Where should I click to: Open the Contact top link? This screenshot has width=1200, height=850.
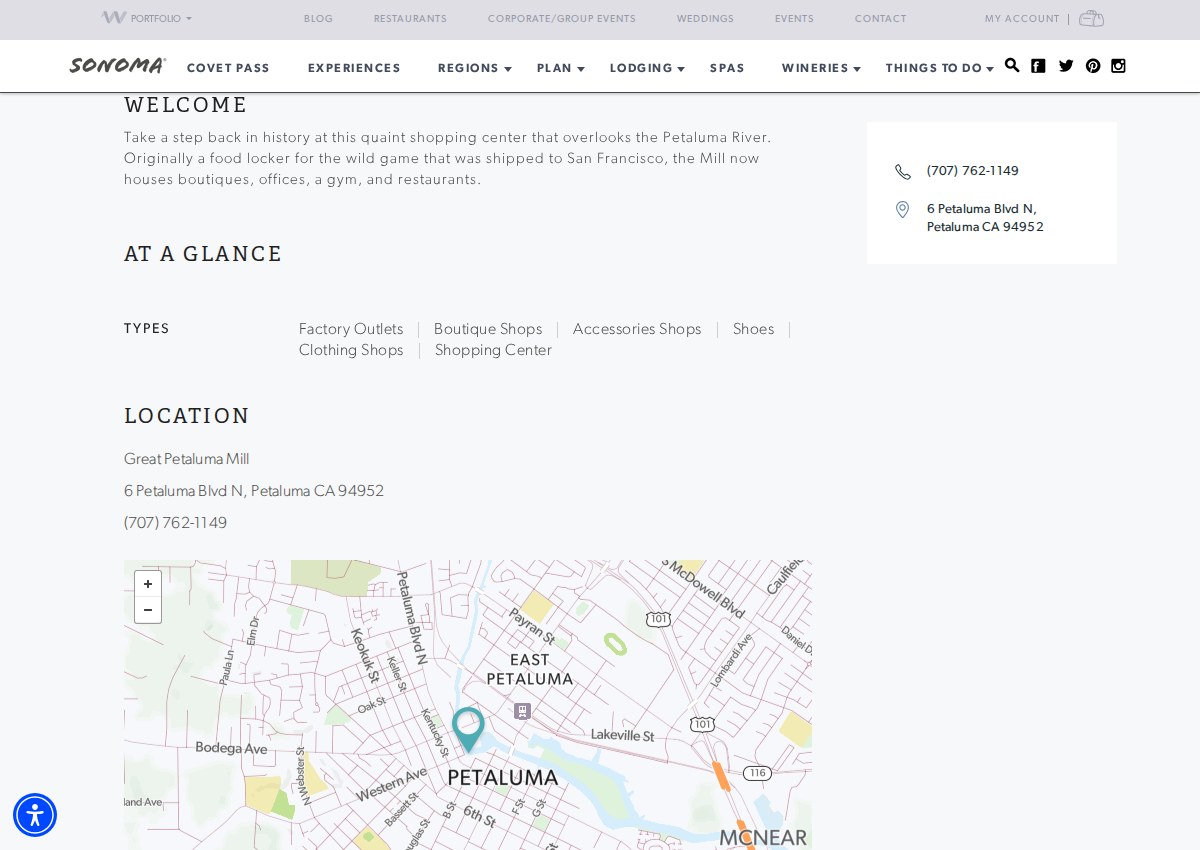coord(880,19)
